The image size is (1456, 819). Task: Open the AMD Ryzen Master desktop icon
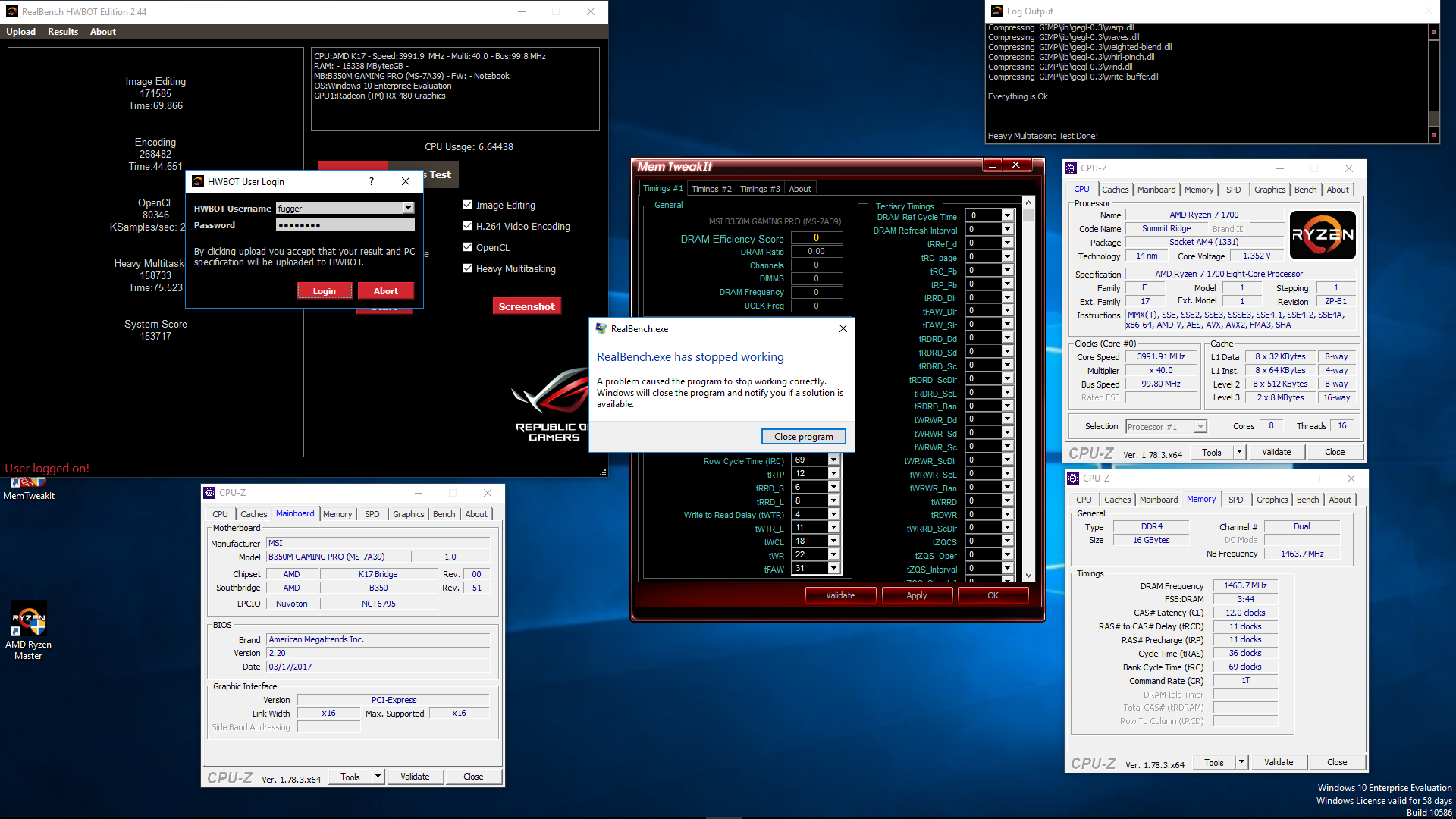[x=28, y=631]
